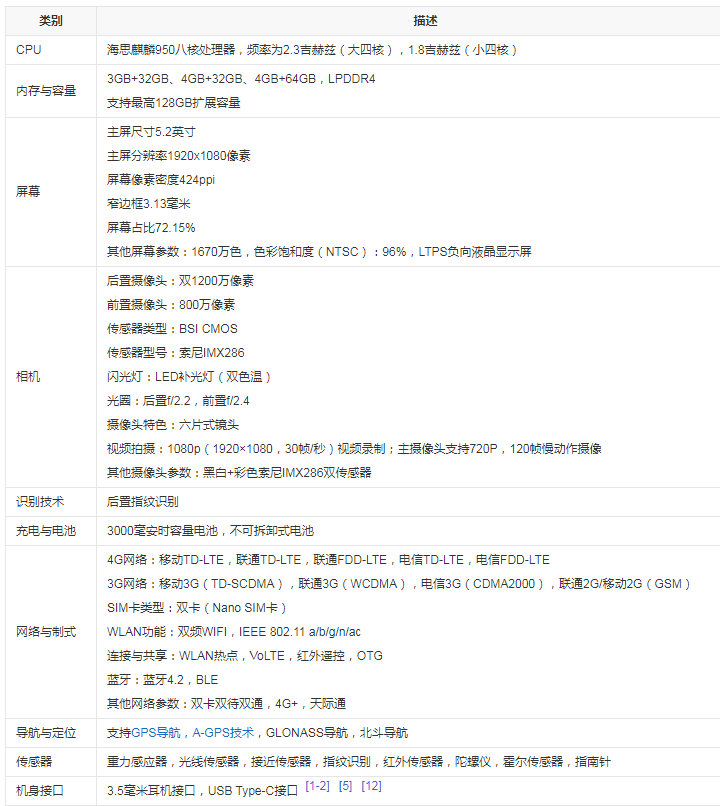Screen dimensions: 720x806
Task: Select the 识别技术 category cell
Action: pyautogui.click(x=51, y=502)
